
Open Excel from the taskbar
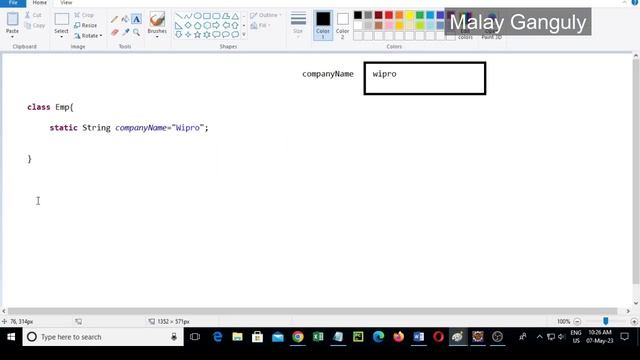(318, 337)
